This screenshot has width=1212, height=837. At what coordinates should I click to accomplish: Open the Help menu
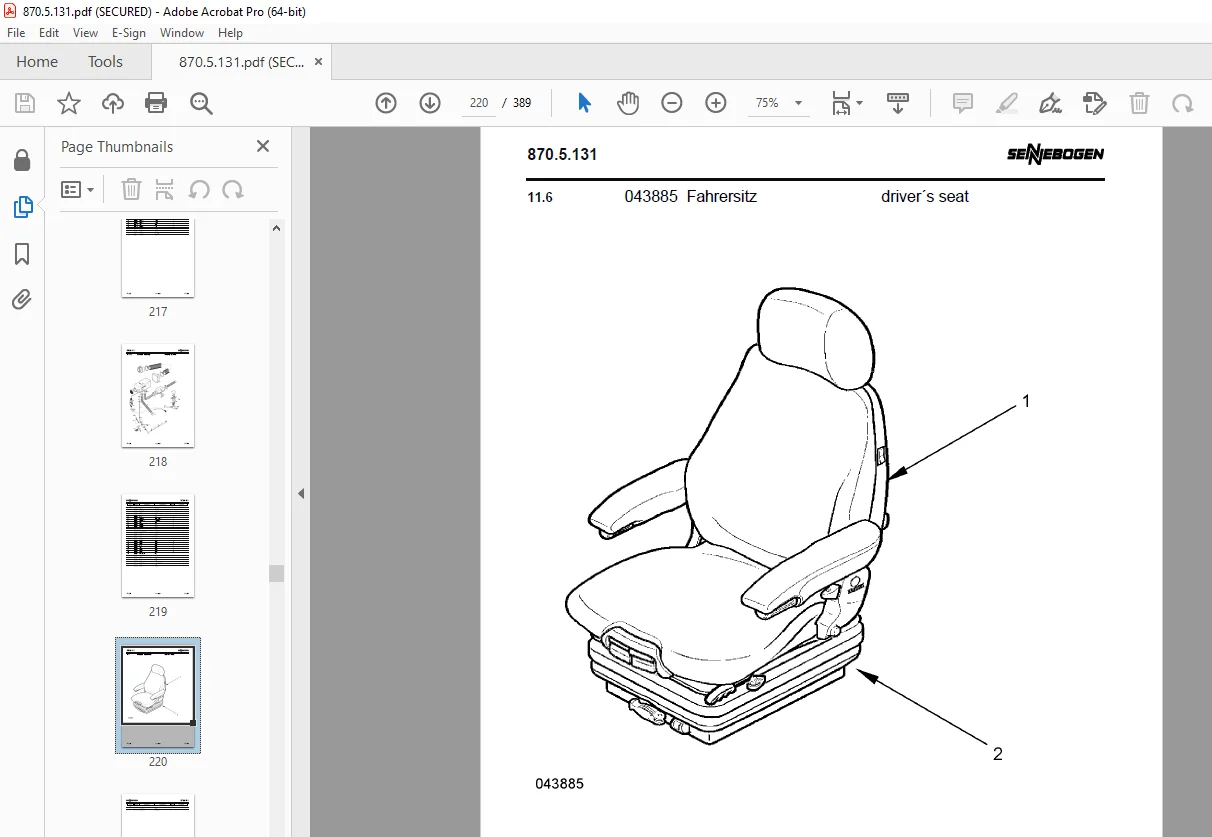(230, 33)
